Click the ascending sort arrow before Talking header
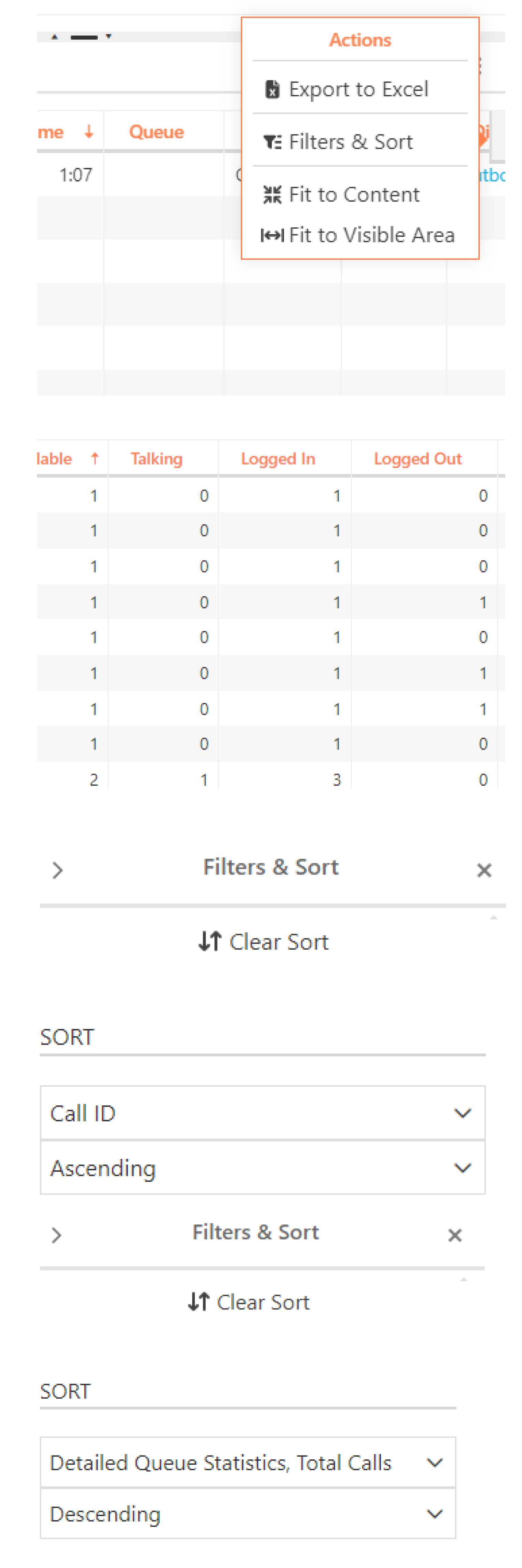 (95, 458)
